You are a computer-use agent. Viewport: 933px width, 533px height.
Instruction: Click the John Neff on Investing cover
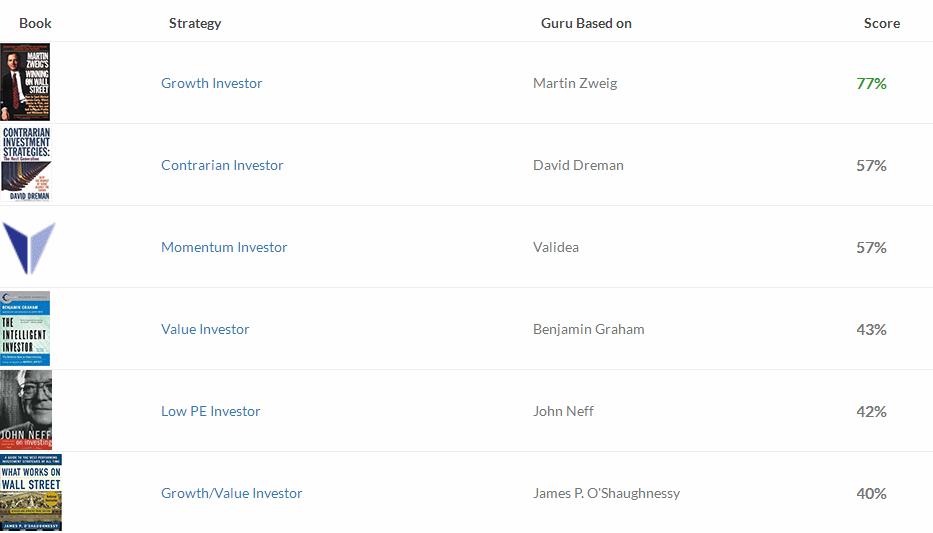[x=26, y=410]
